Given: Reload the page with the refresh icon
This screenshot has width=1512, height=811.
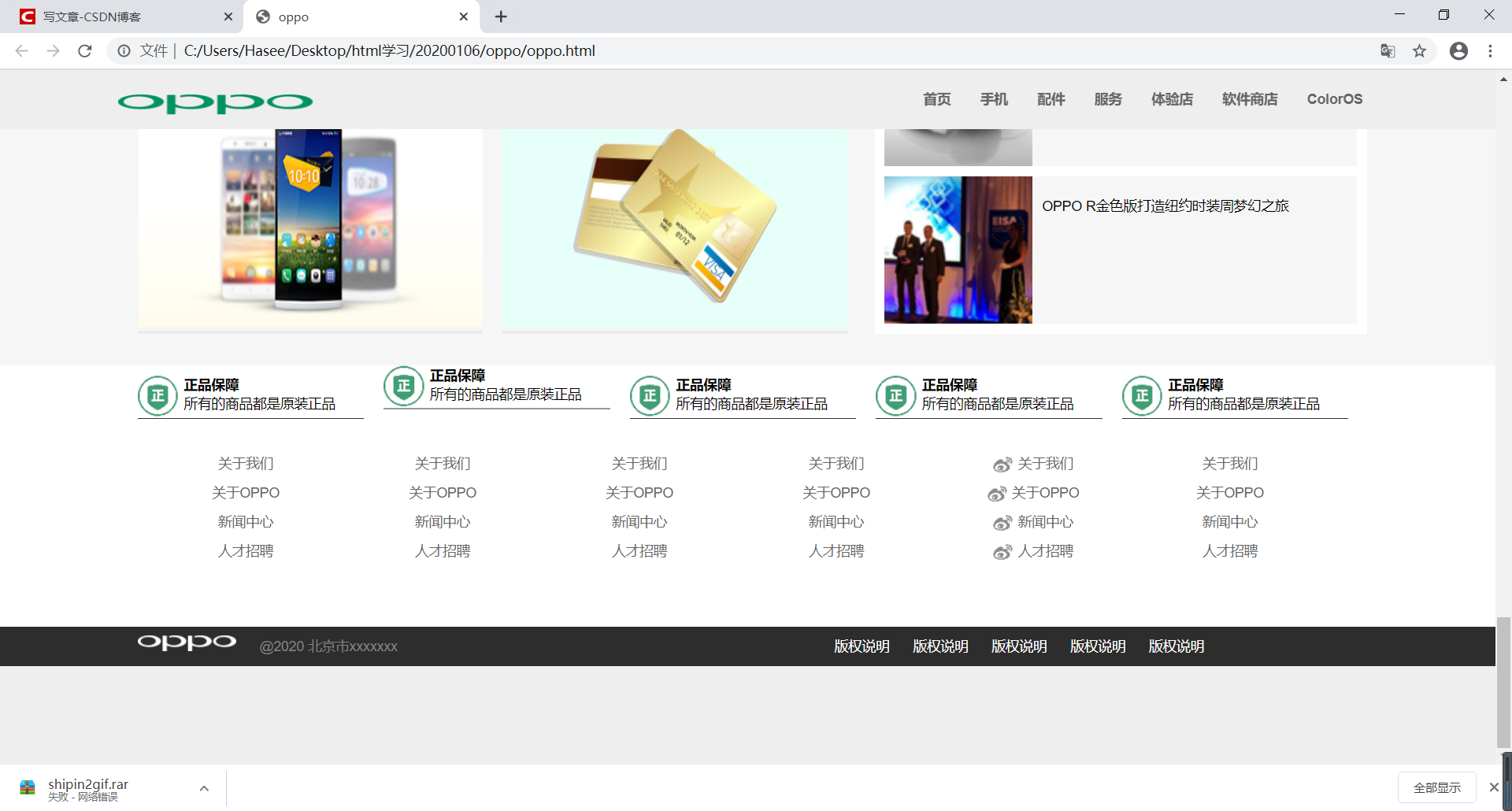Looking at the screenshot, I should point(85,50).
